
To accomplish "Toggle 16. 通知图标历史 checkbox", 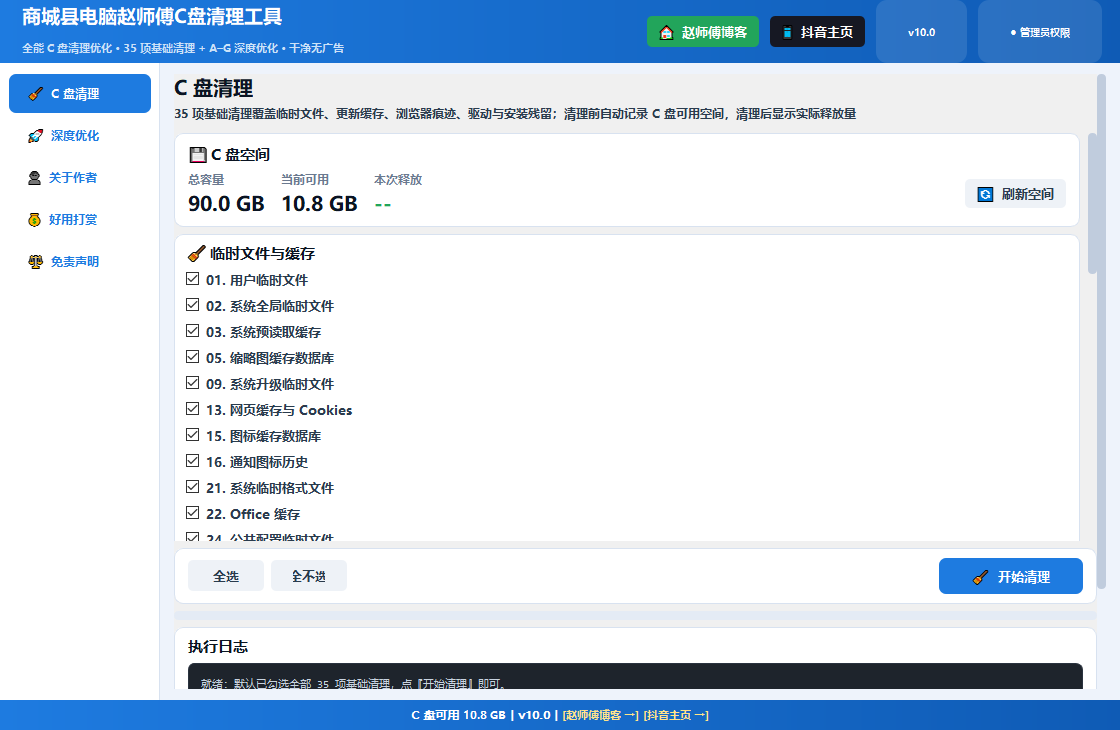I will pos(192,461).
